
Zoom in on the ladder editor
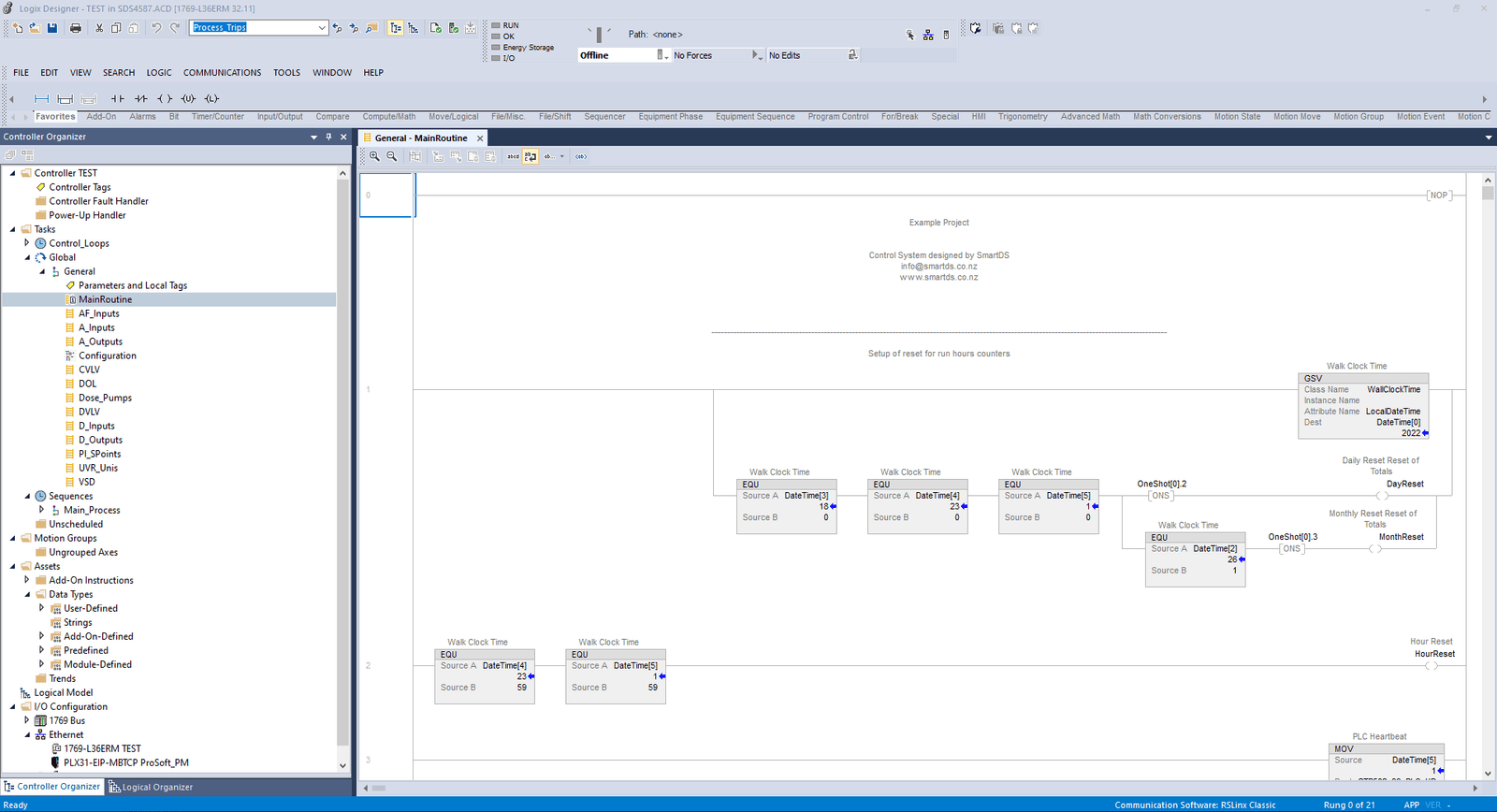point(374,156)
